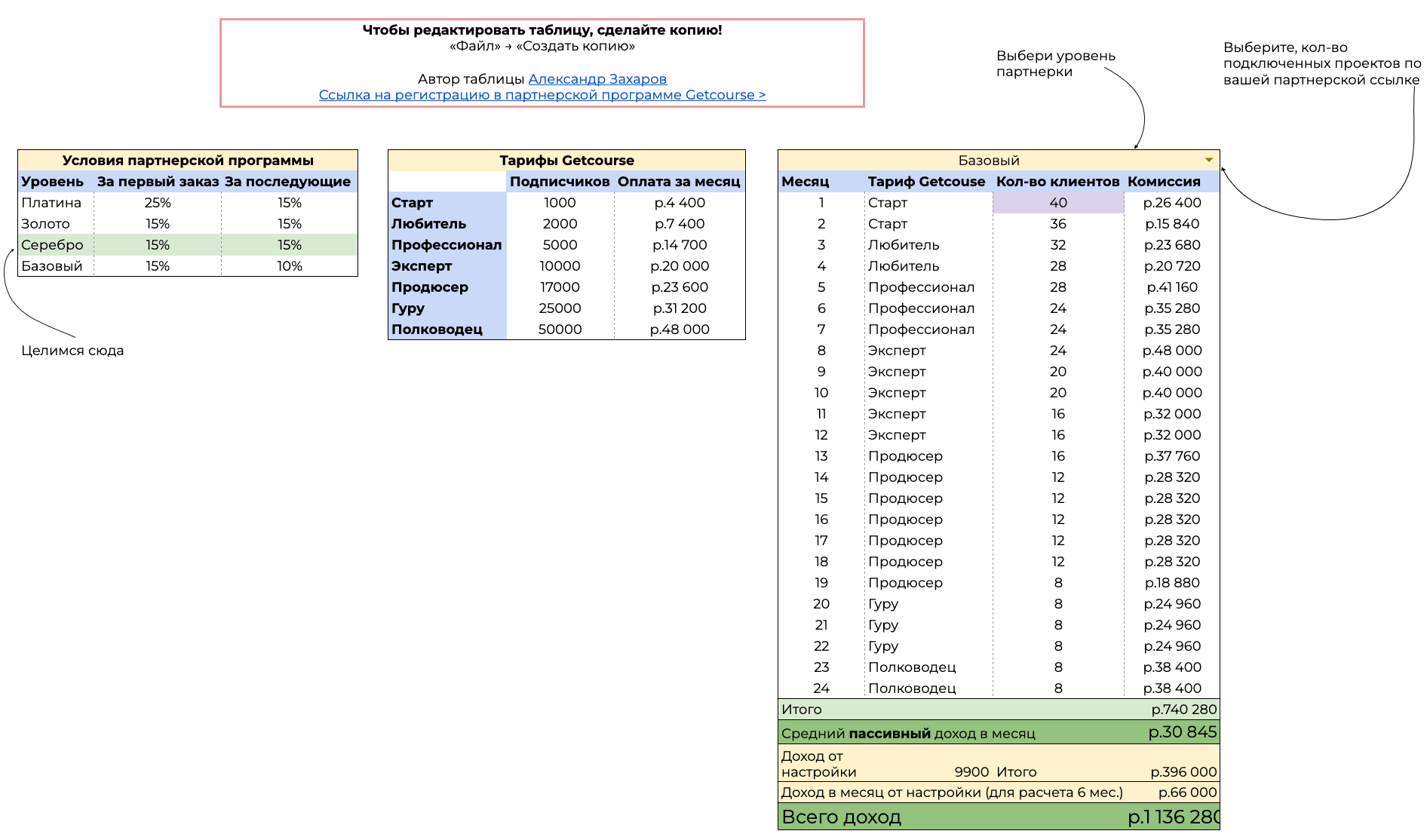Select the "Всего доход" grand total amount
Screen dimensions: 1427x840
pyautogui.click(x=1174, y=817)
